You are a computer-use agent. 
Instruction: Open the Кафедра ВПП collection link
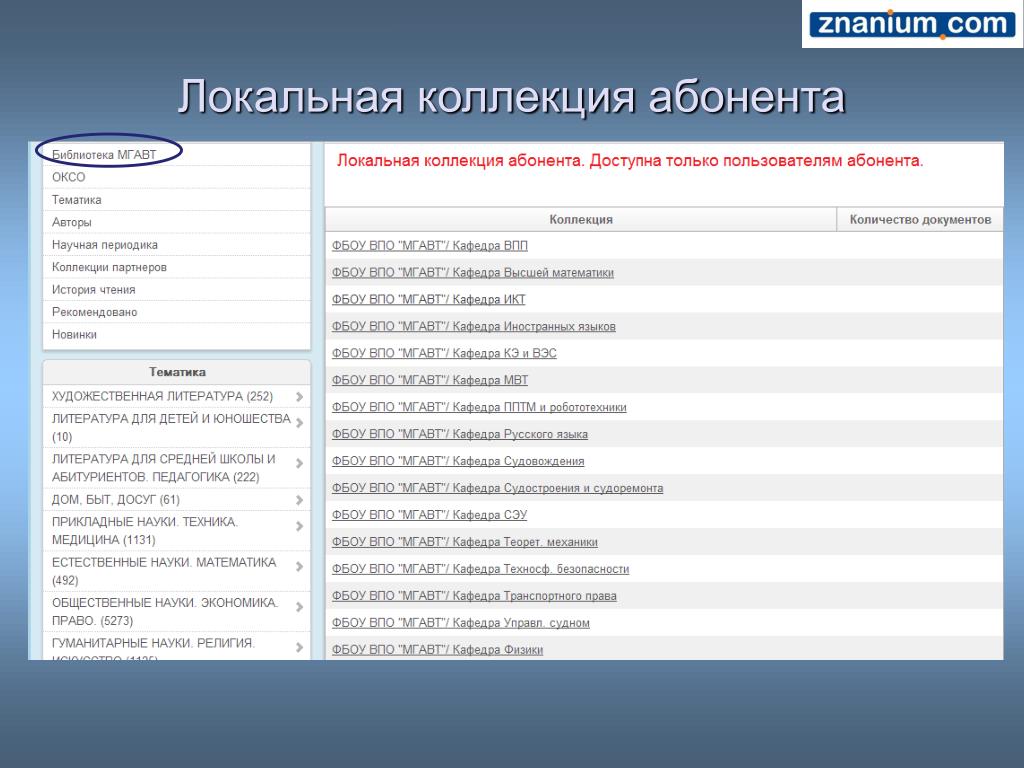430,246
